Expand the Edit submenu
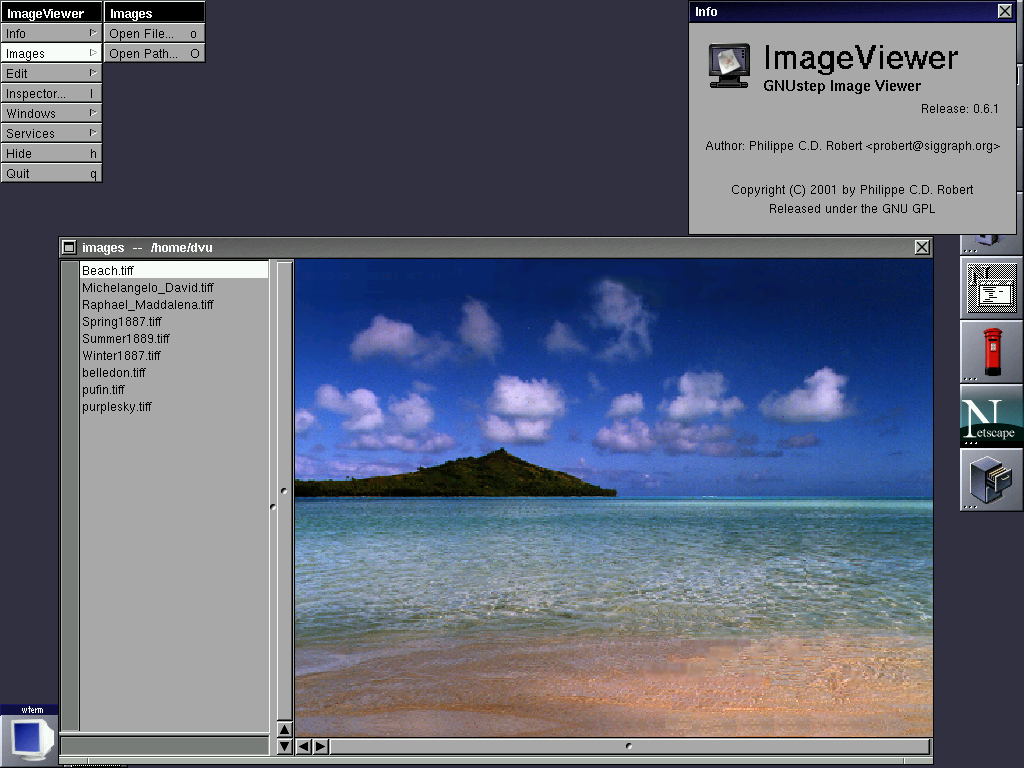This screenshot has height=768, width=1024. pyautogui.click(x=51, y=73)
